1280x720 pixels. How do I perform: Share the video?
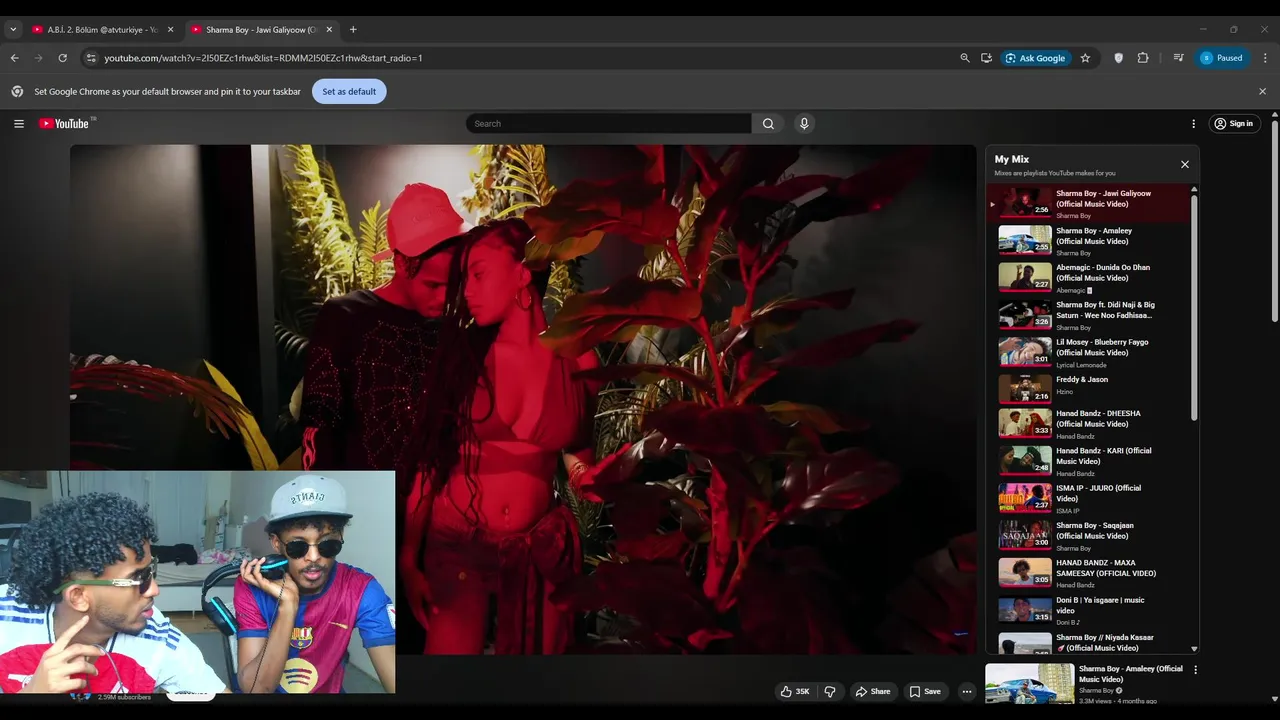pyautogui.click(x=872, y=691)
